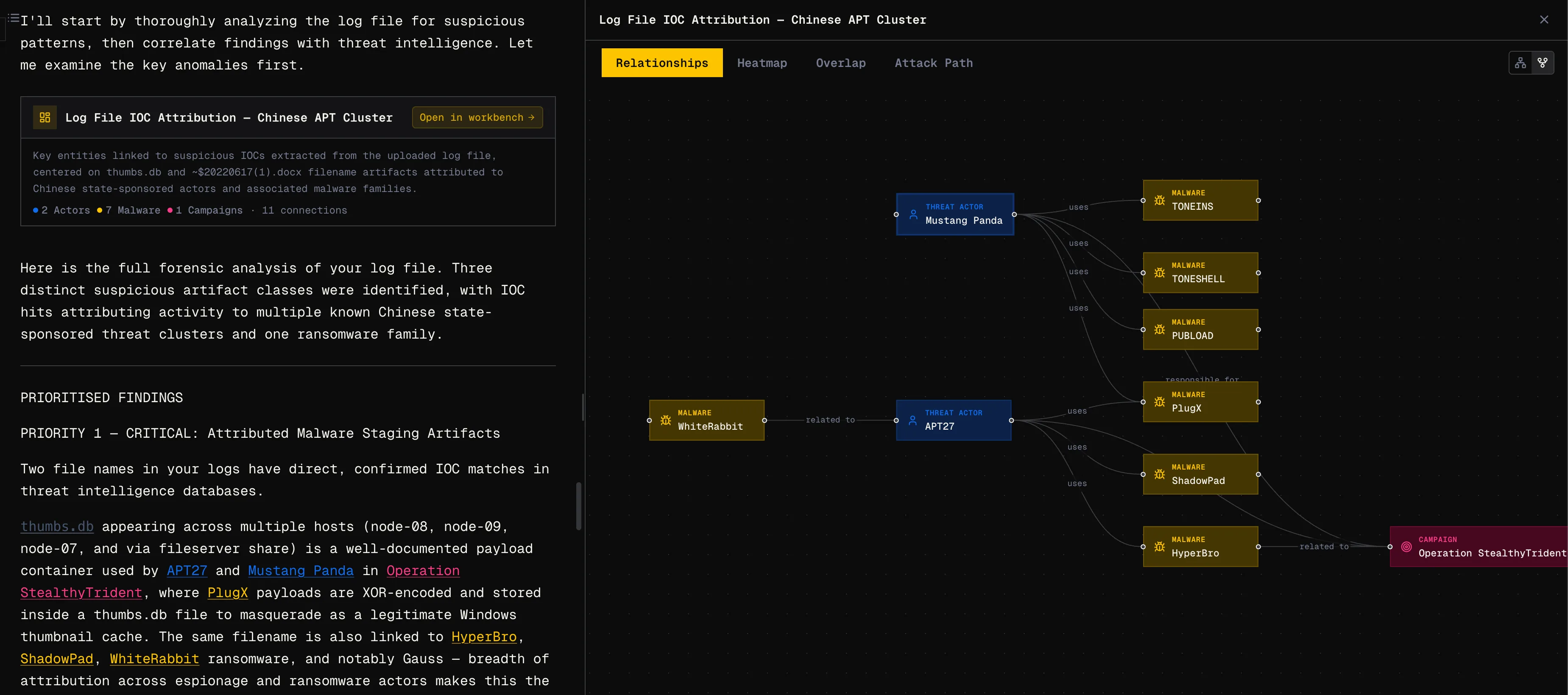The width and height of the screenshot is (1568, 695).
Task: Open the conversation outline icon top-left
Action: click(x=13, y=18)
